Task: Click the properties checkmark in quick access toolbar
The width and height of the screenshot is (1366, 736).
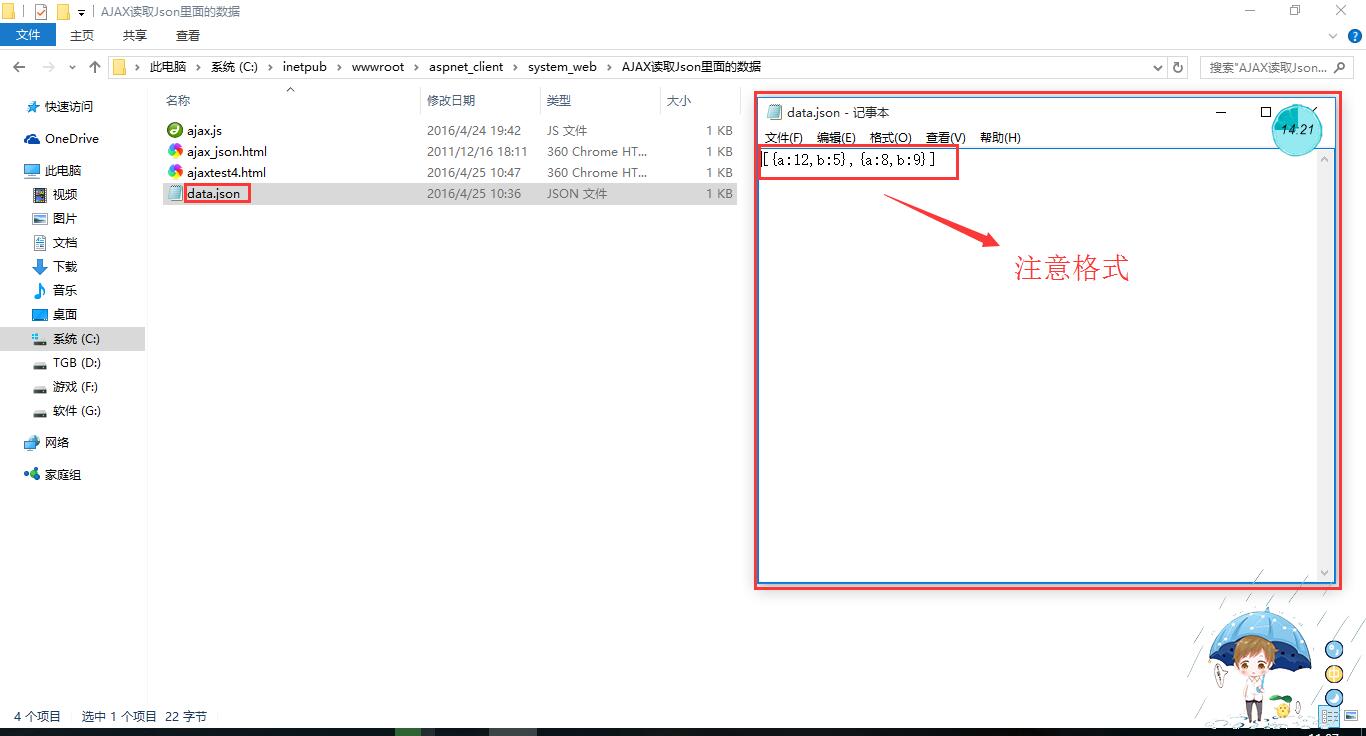Action: click(x=41, y=12)
